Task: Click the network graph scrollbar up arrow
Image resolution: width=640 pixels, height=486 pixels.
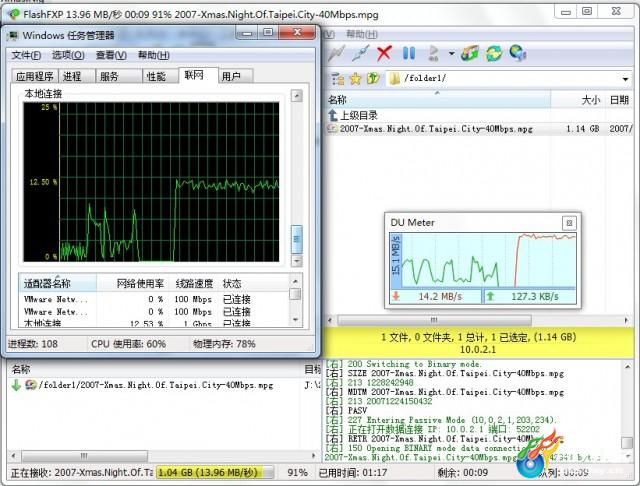Action: point(297,96)
